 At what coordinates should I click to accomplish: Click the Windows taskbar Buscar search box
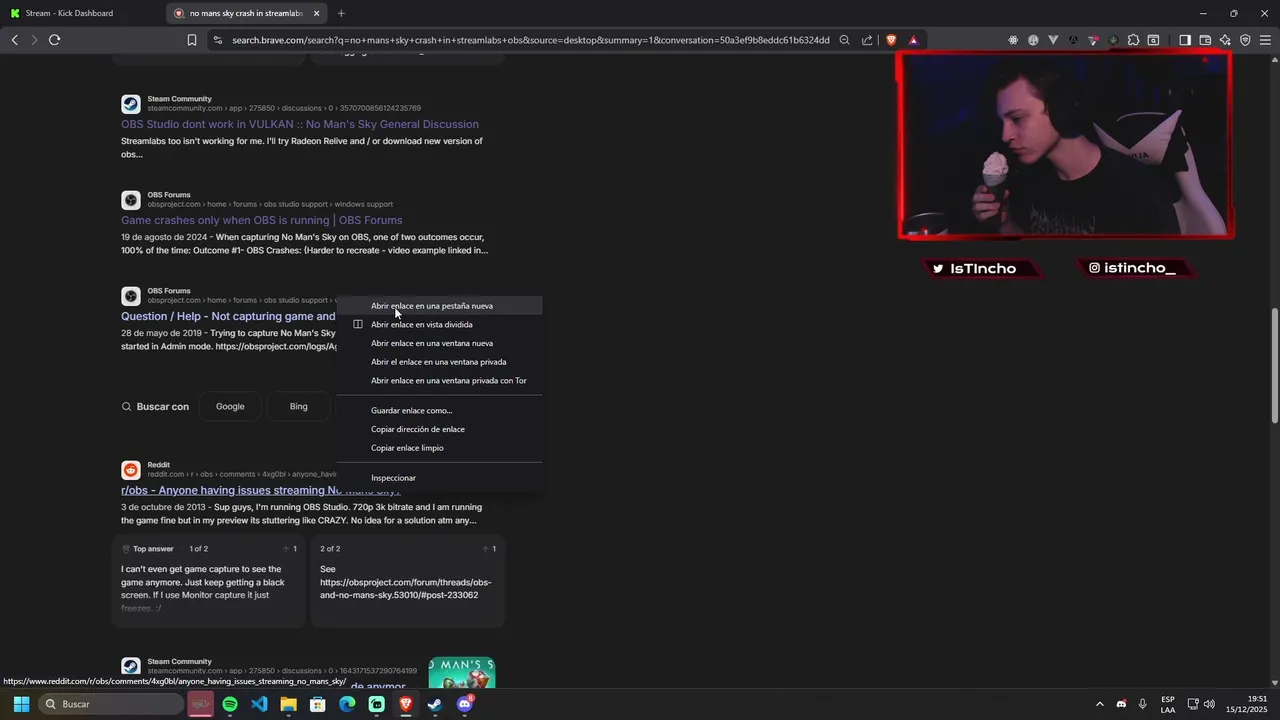(x=110, y=704)
